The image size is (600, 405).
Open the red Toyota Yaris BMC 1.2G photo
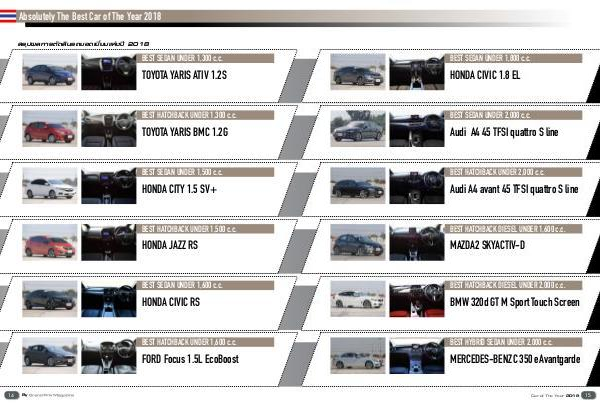coord(50,131)
